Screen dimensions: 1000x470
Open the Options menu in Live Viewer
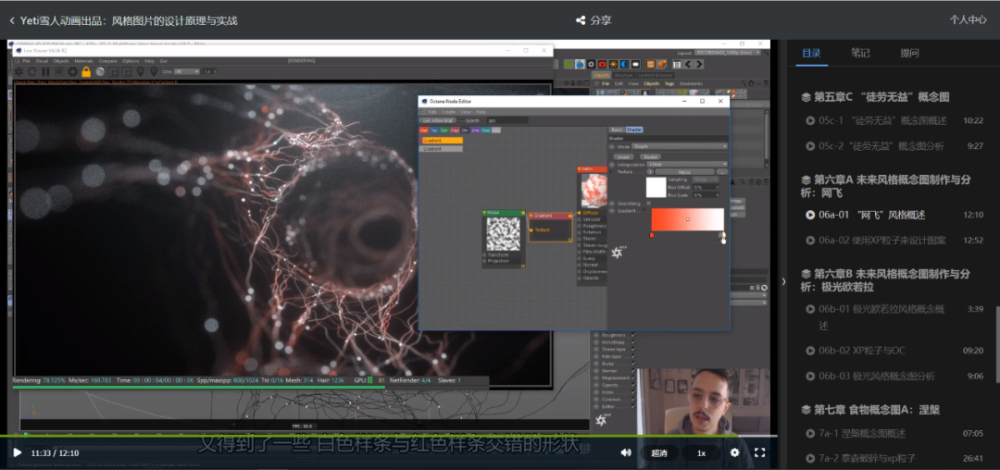coord(131,61)
